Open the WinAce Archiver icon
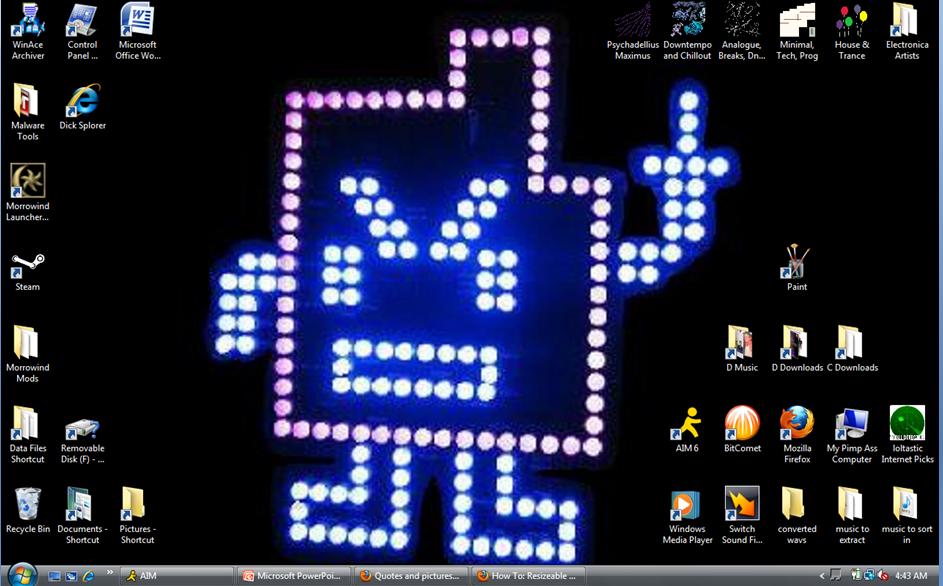The width and height of the screenshot is (943, 586). point(28,21)
